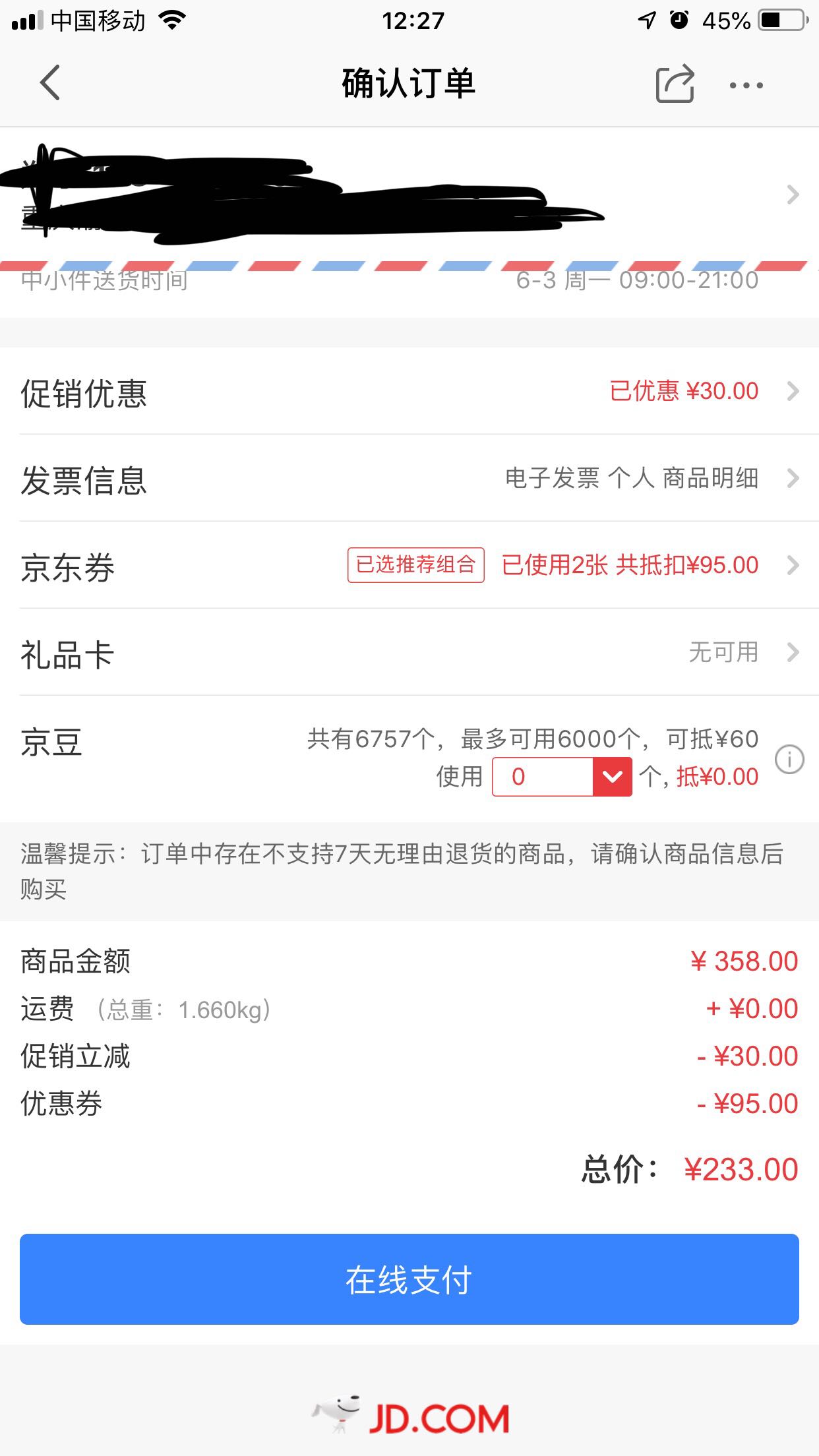The image size is (819, 1456).
Task: Open the 京豆 amount dropdown arrow
Action: 613,777
